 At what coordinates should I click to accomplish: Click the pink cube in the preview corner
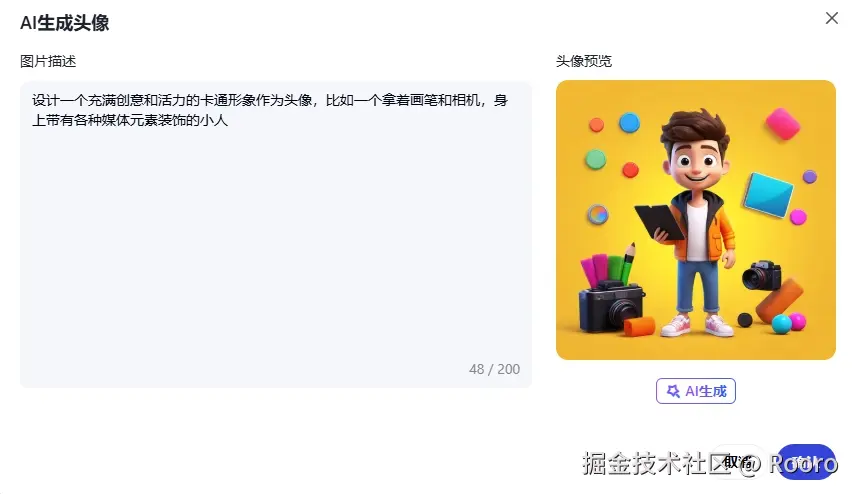[x=782, y=124]
